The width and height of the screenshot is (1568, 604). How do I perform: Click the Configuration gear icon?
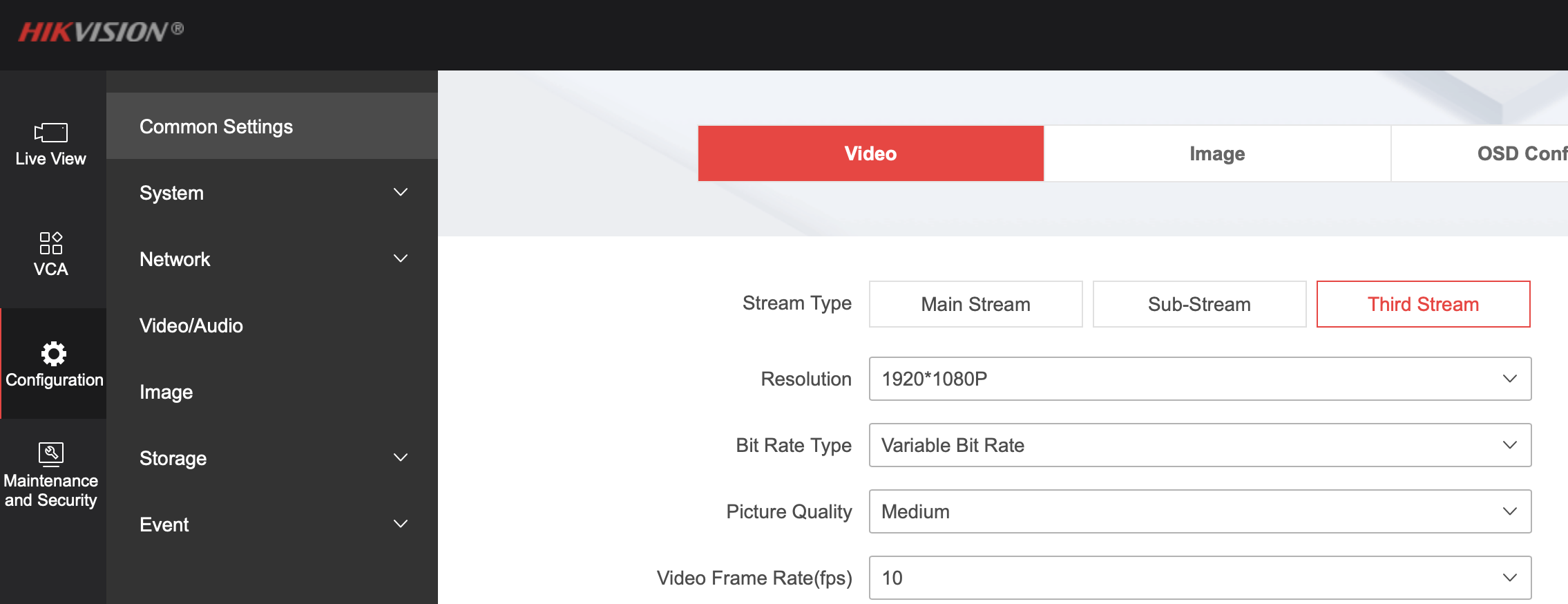(x=53, y=354)
